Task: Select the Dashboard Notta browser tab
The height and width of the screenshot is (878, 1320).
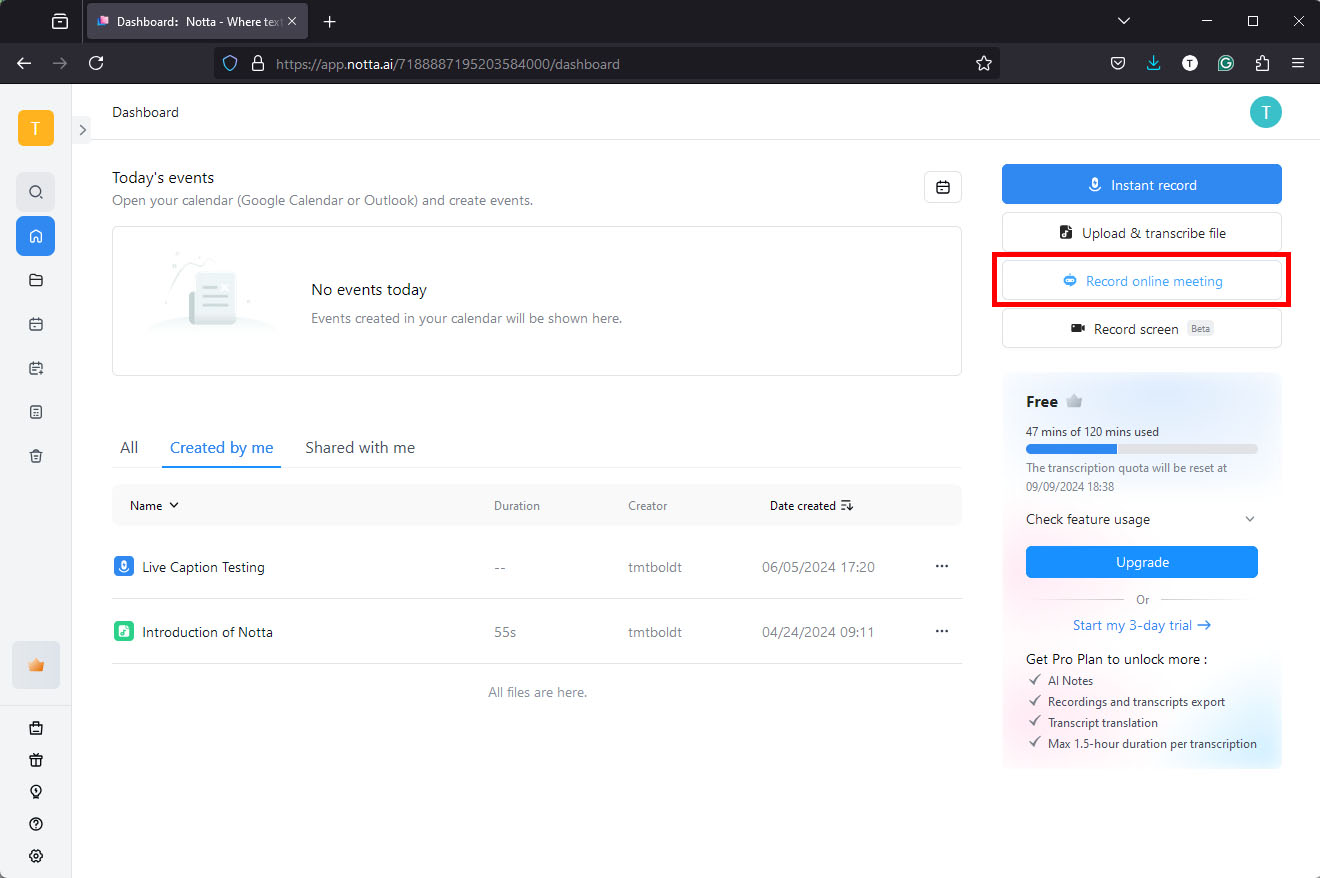Action: [197, 21]
